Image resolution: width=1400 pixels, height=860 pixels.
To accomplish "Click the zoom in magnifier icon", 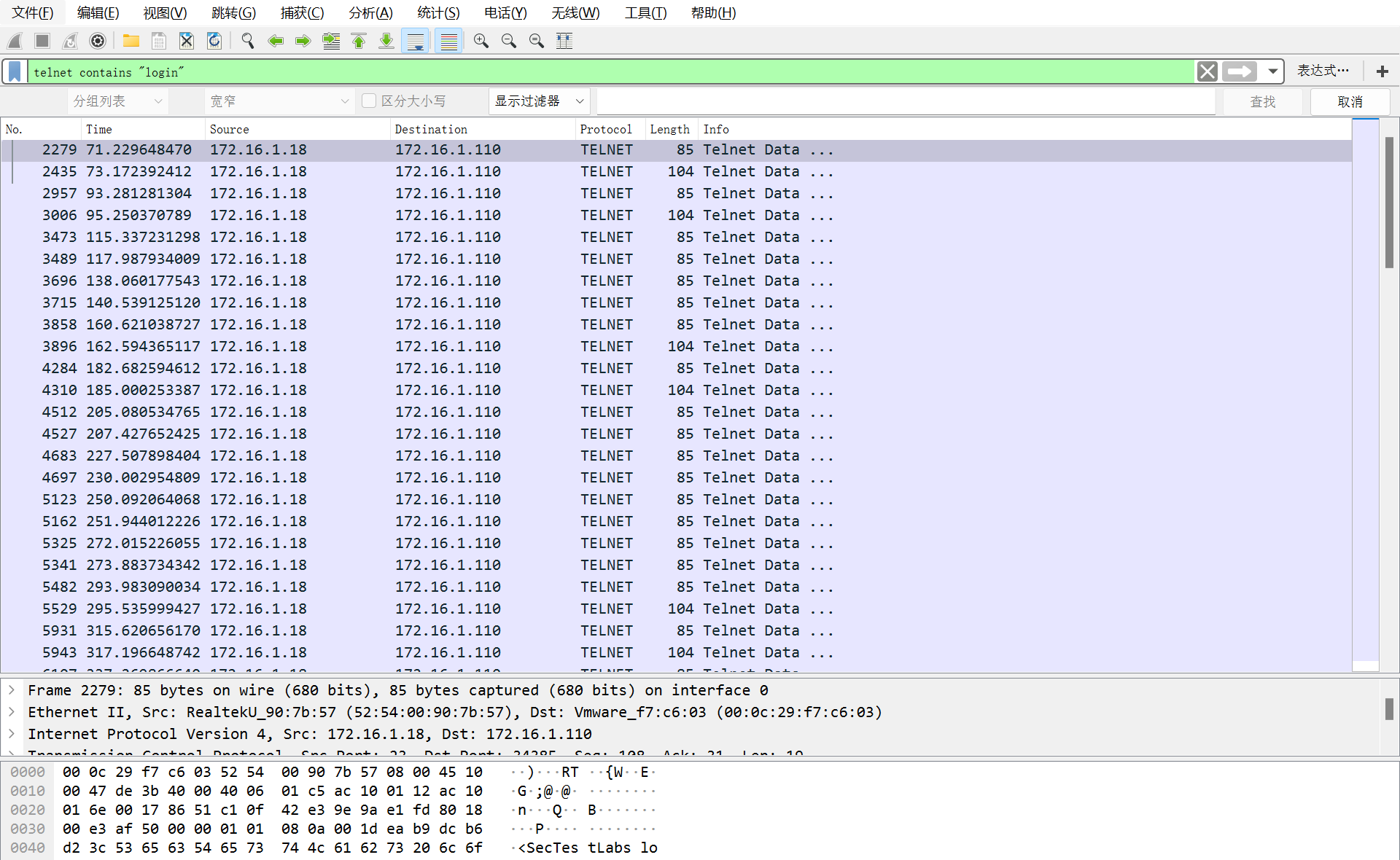I will coord(481,41).
